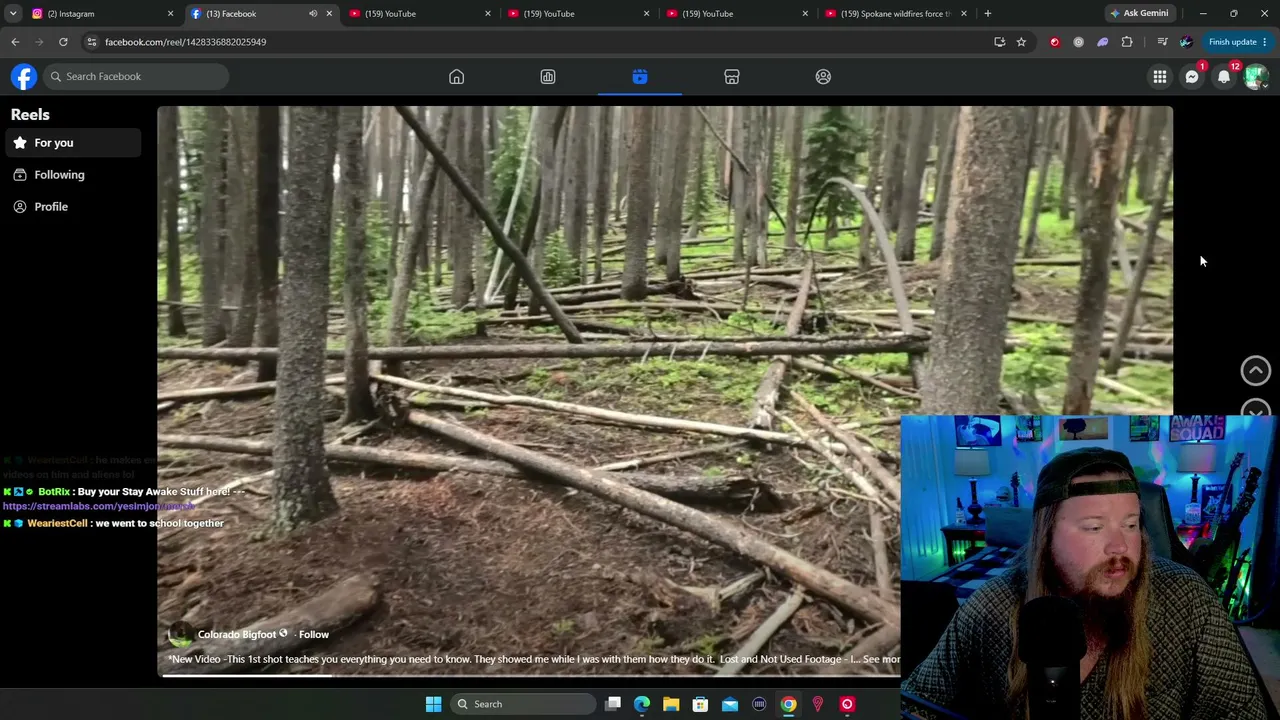Go back to the previous page
The width and height of the screenshot is (1280, 720).
(15, 42)
